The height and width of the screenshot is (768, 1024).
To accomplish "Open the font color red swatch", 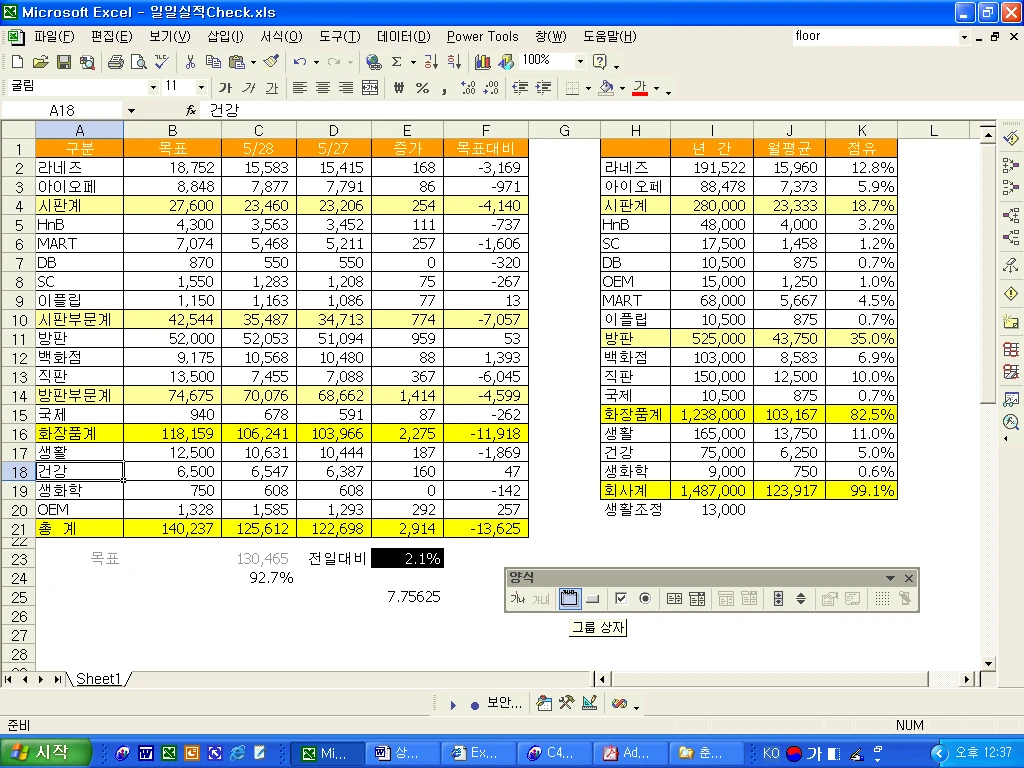I will pyautogui.click(x=640, y=88).
